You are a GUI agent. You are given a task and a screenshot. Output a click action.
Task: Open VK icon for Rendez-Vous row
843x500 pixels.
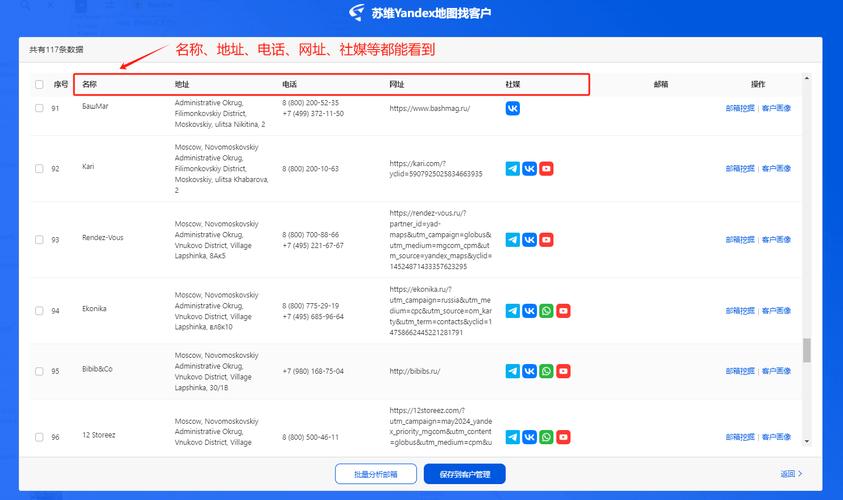tap(530, 240)
